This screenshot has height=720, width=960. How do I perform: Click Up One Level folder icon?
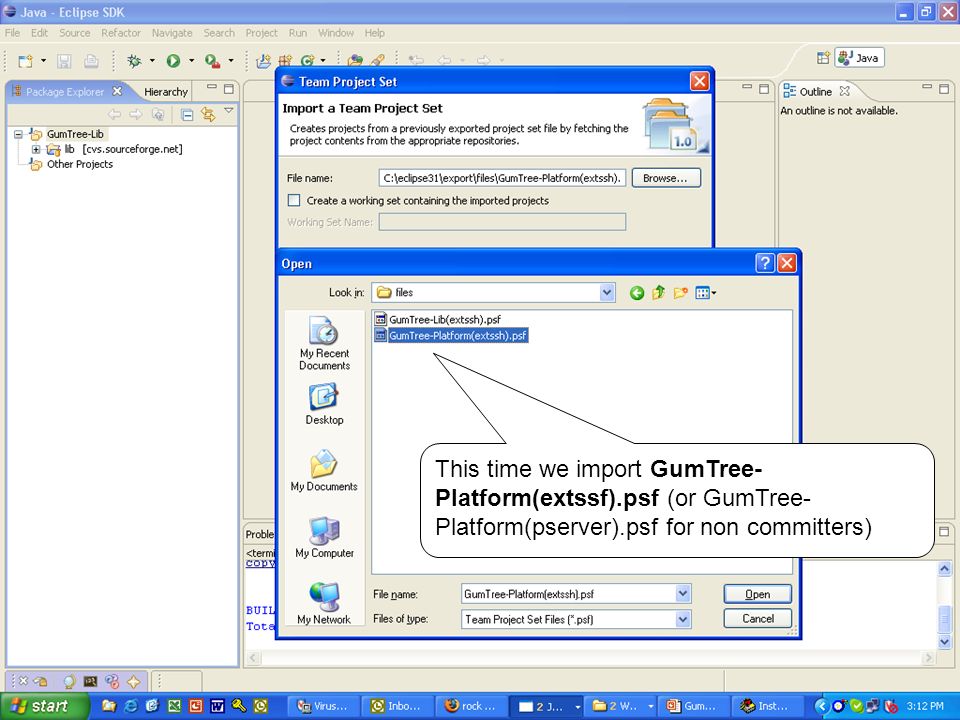659,293
